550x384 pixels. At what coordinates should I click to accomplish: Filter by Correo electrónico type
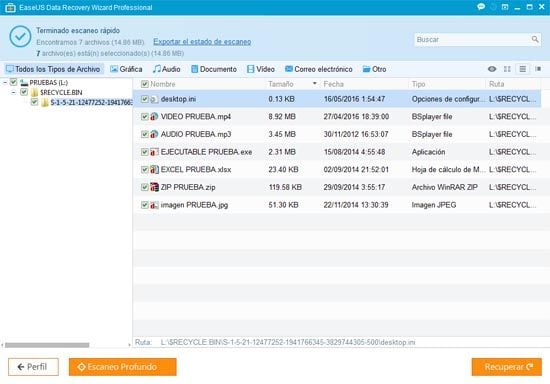pyautogui.click(x=318, y=69)
